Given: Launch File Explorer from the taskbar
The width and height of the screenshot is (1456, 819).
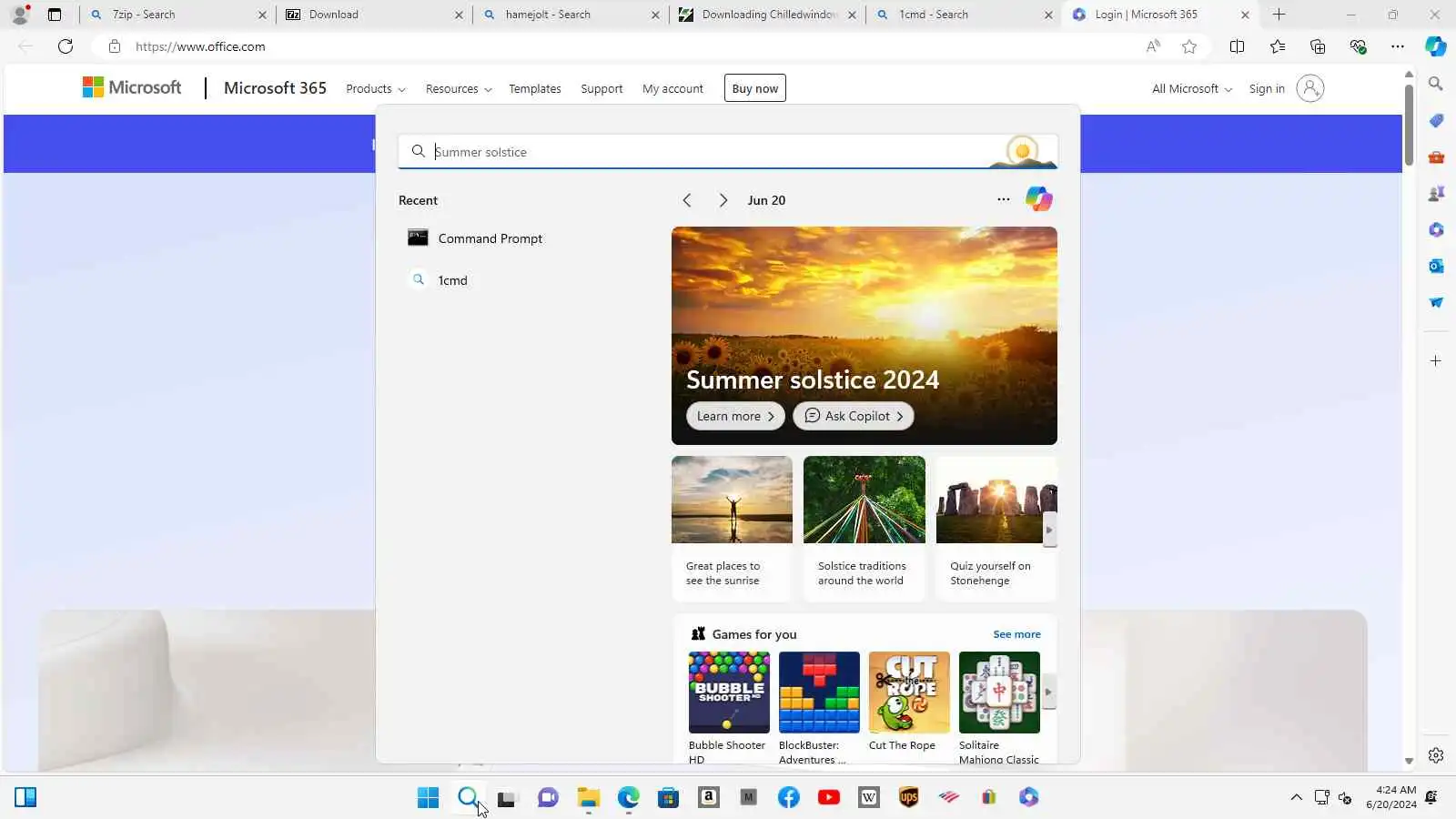Looking at the screenshot, I should coord(589,798).
